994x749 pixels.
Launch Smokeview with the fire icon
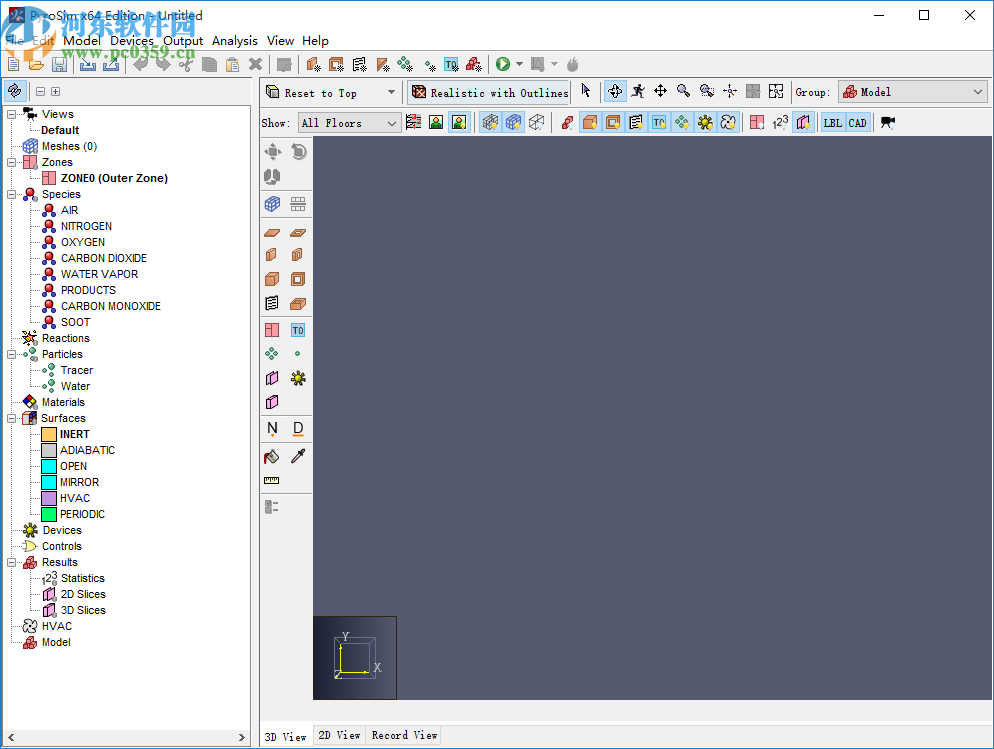click(x=572, y=63)
